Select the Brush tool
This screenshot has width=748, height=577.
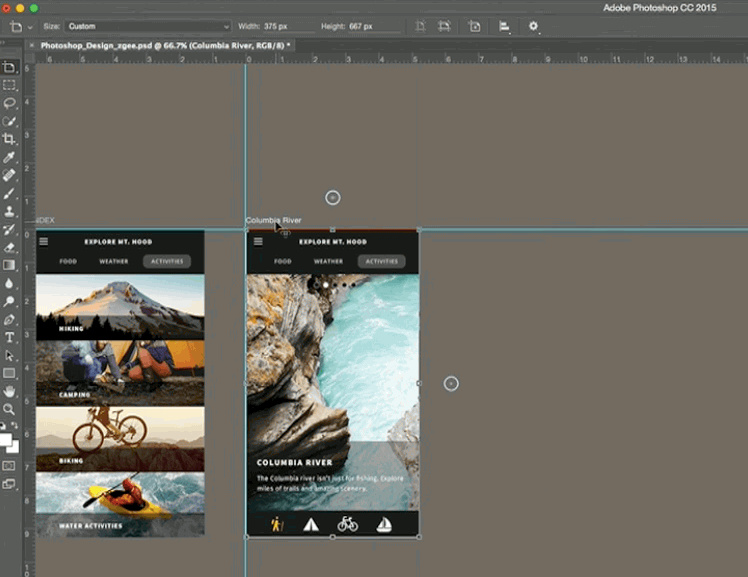pos(10,193)
